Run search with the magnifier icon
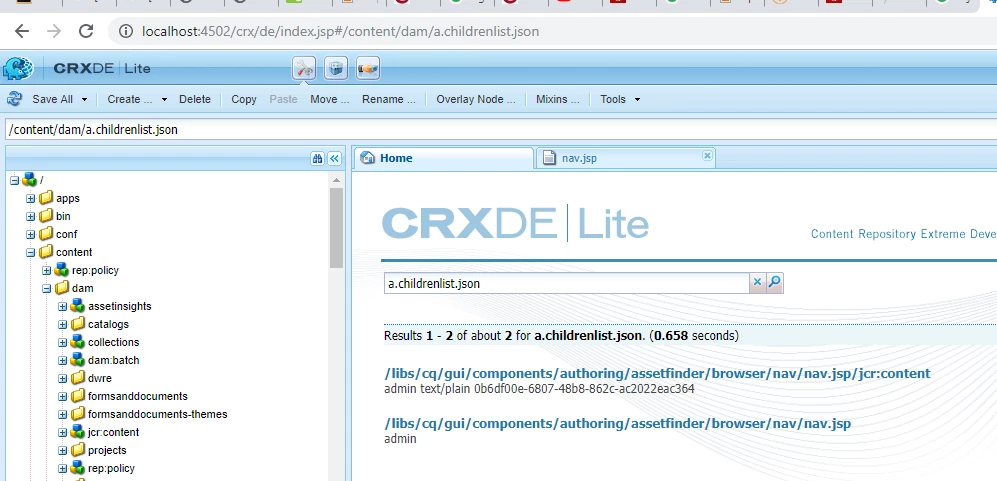Image resolution: width=997 pixels, height=481 pixels. tap(774, 283)
